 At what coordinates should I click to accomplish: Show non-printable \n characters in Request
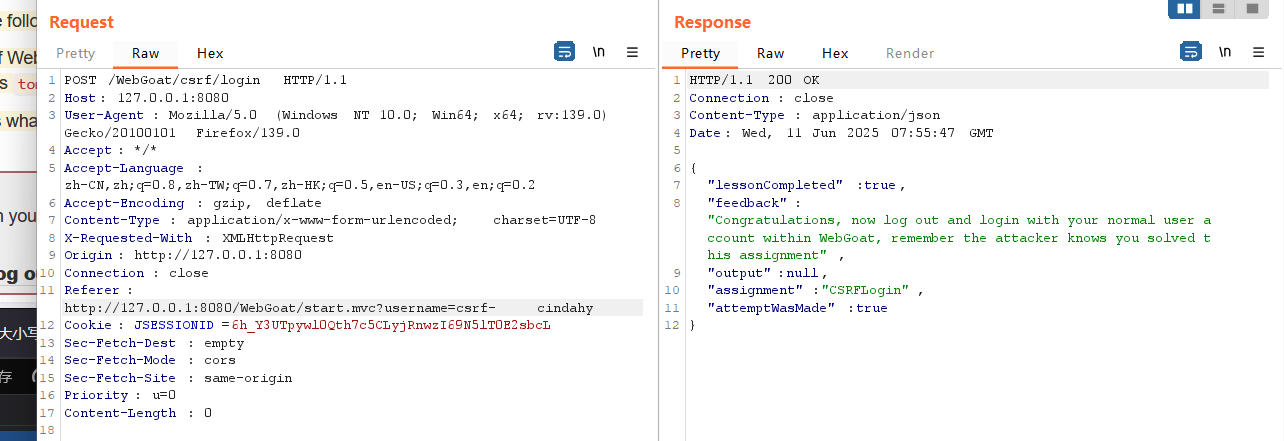click(x=598, y=52)
